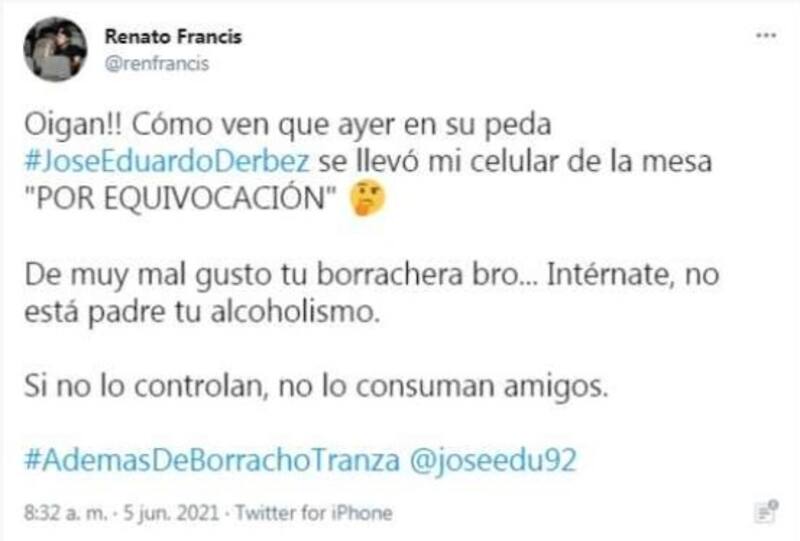
Task: Open the three-dot more options menu
Action: point(766,35)
